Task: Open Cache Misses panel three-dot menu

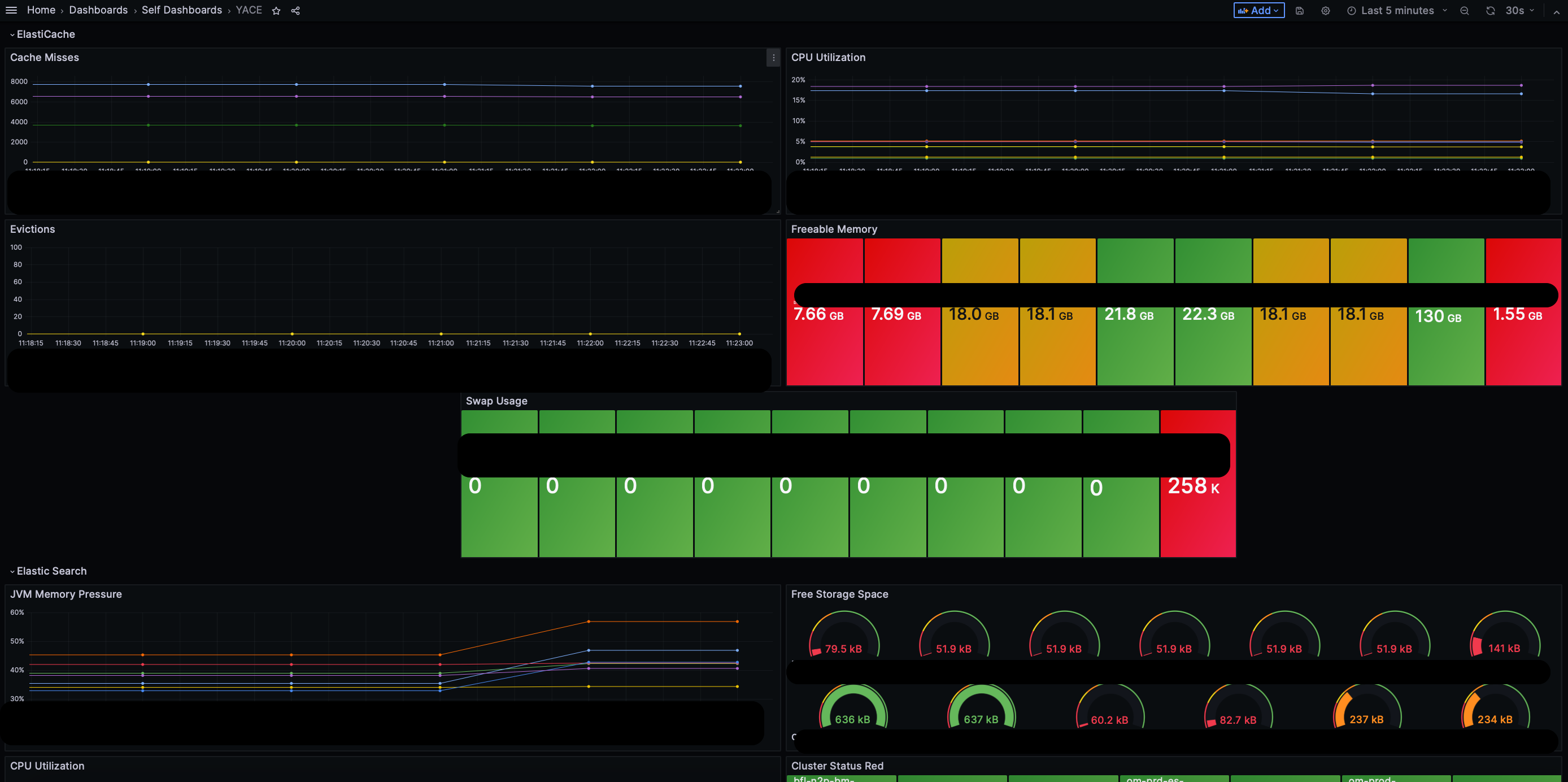Action: click(x=773, y=58)
